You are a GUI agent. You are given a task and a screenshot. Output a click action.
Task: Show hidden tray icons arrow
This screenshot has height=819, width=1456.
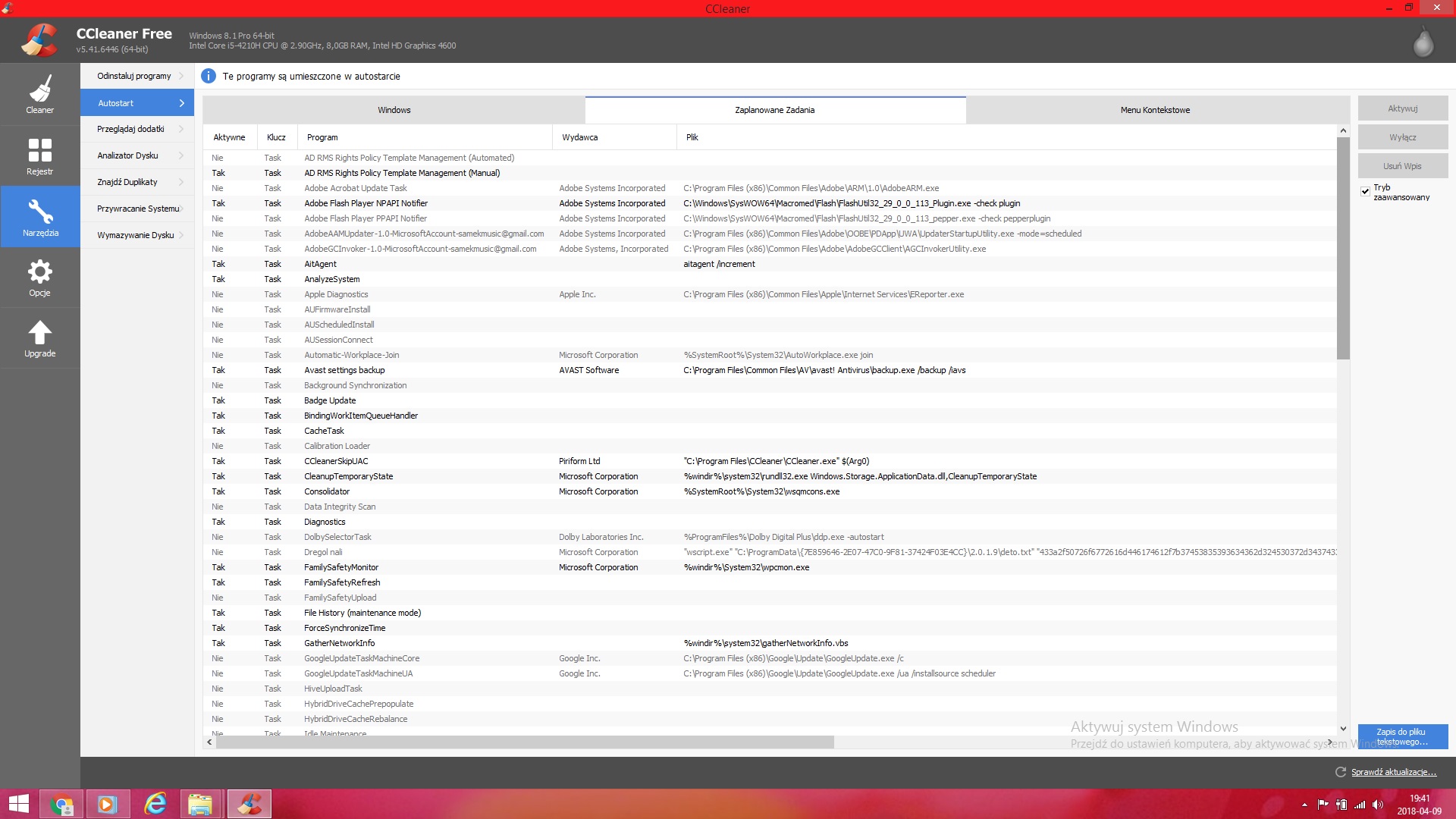coord(1304,805)
